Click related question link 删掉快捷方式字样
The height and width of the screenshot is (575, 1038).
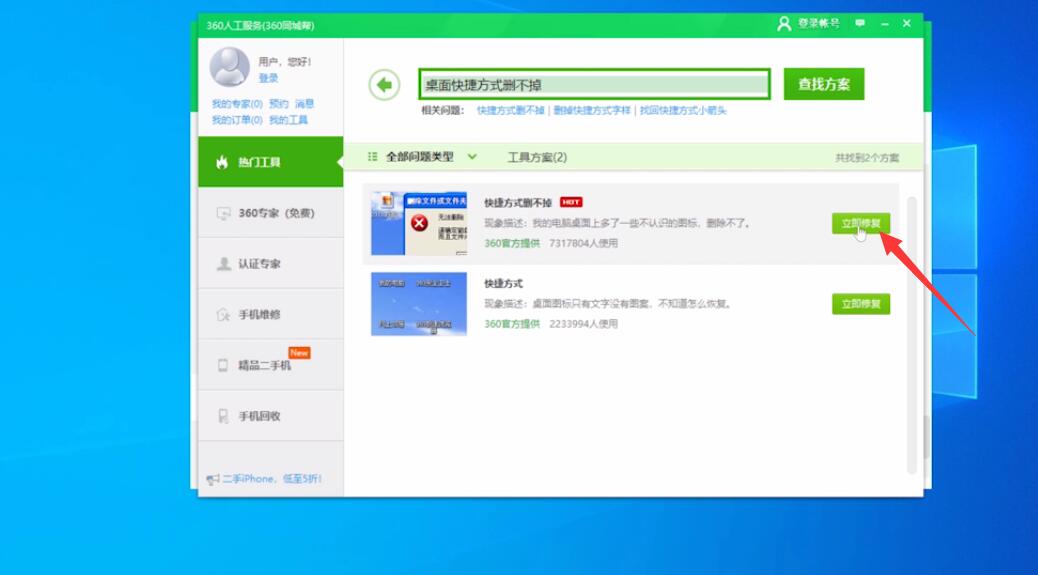point(592,111)
